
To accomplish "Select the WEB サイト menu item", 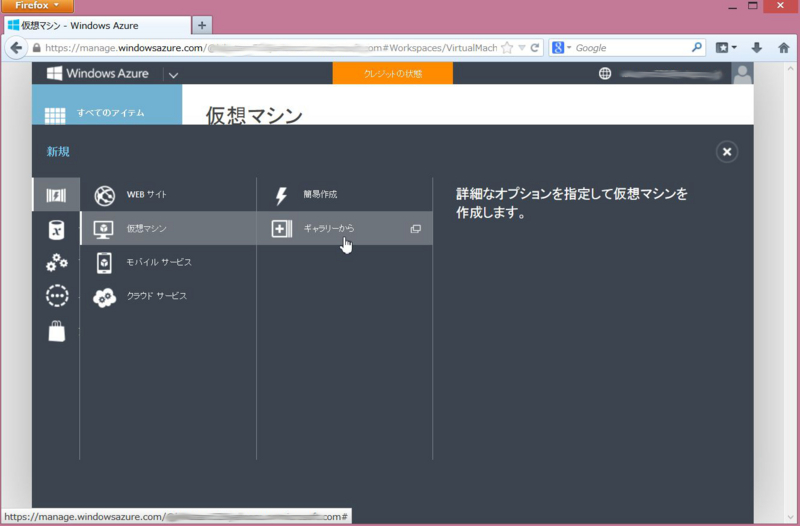I will 168,195.
